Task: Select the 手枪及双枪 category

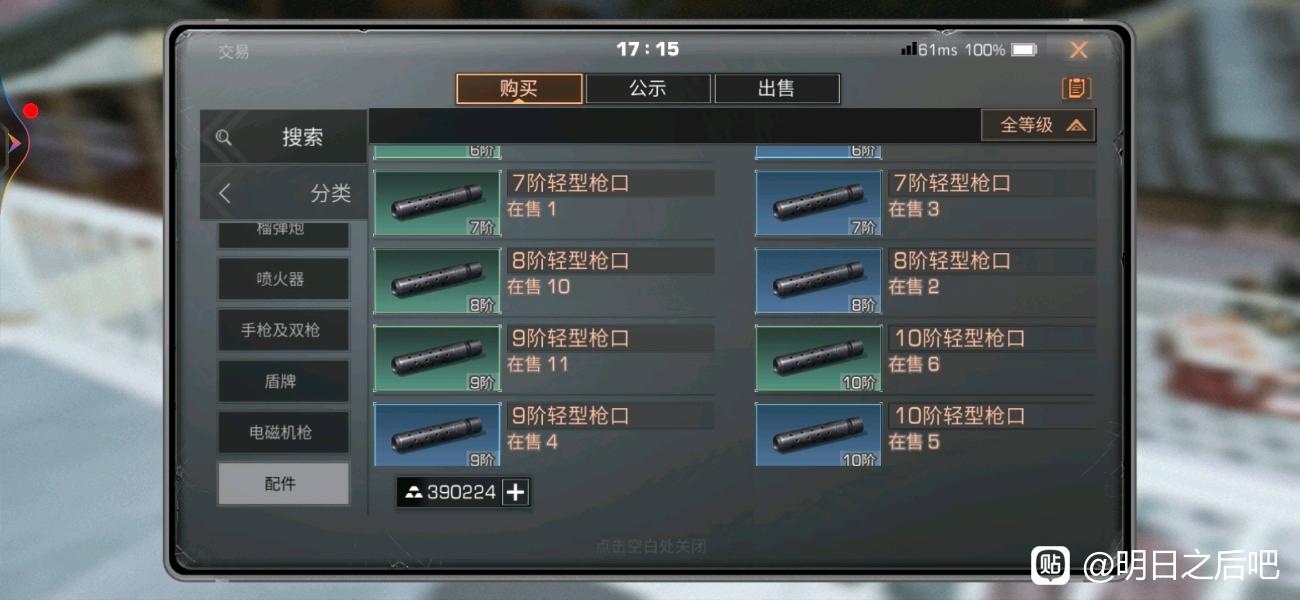Action: click(x=284, y=330)
